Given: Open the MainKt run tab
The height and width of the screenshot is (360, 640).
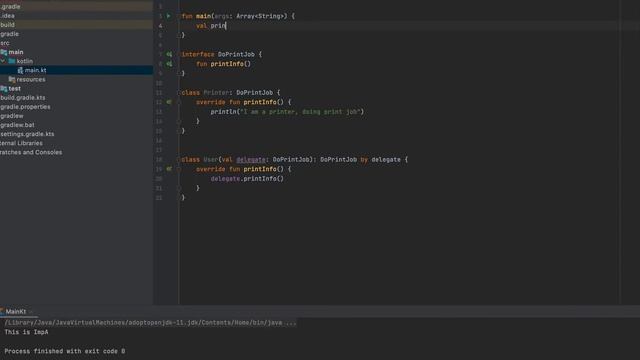Looking at the screenshot, I should coord(16,311).
